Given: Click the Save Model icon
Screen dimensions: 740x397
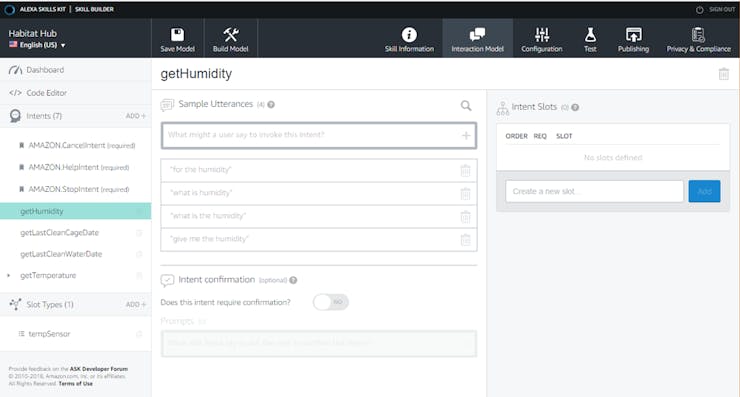Looking at the screenshot, I should point(177,34).
